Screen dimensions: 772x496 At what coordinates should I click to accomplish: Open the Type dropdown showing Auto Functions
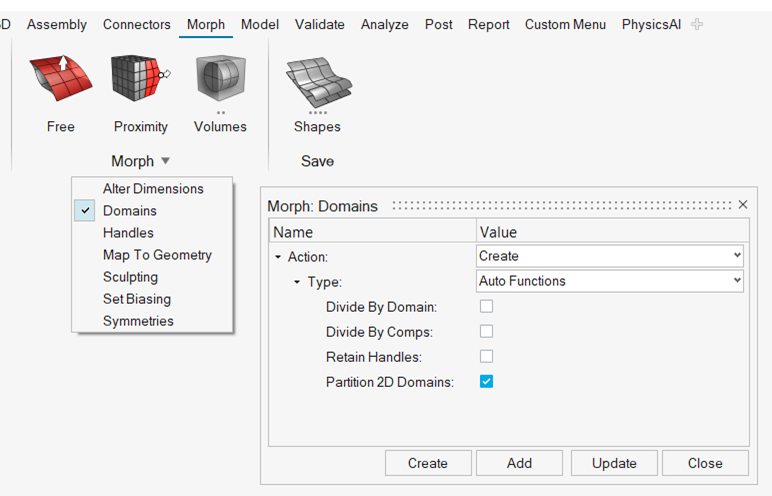[x=611, y=281]
